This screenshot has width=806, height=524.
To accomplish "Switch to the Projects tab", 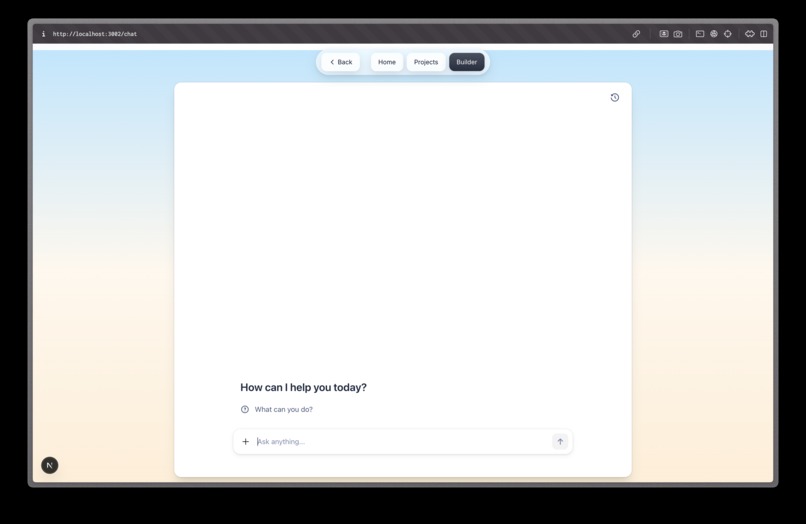I will click(x=426, y=62).
